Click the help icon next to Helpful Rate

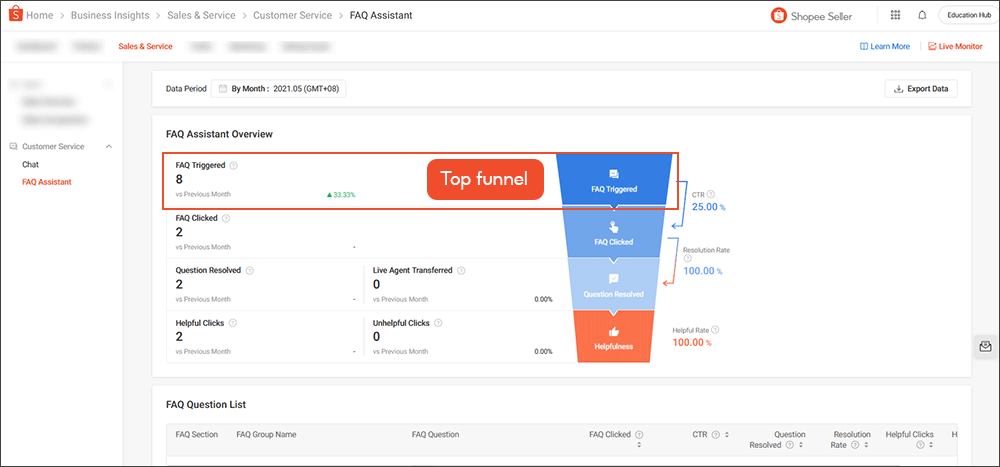click(715, 330)
